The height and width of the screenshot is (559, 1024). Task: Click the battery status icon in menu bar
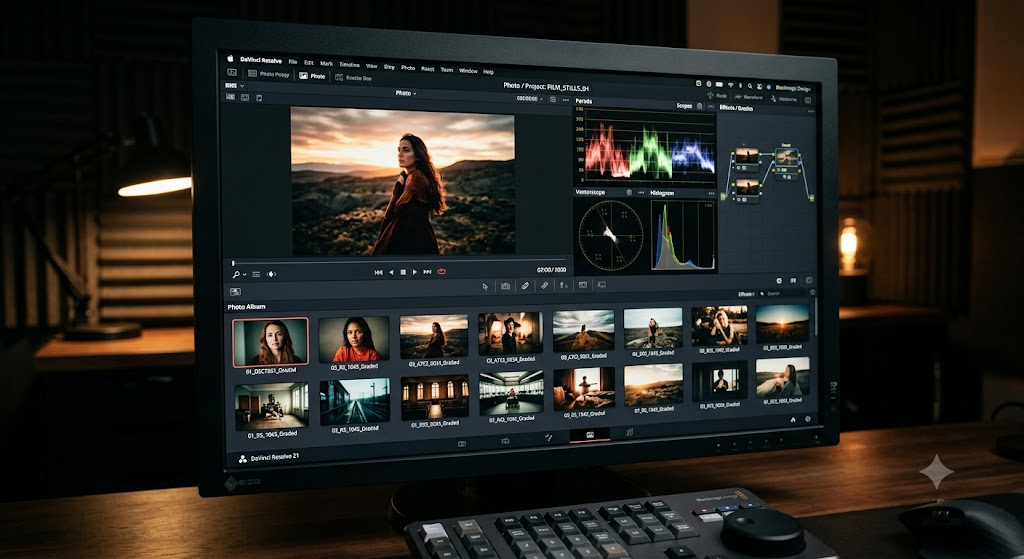point(719,84)
